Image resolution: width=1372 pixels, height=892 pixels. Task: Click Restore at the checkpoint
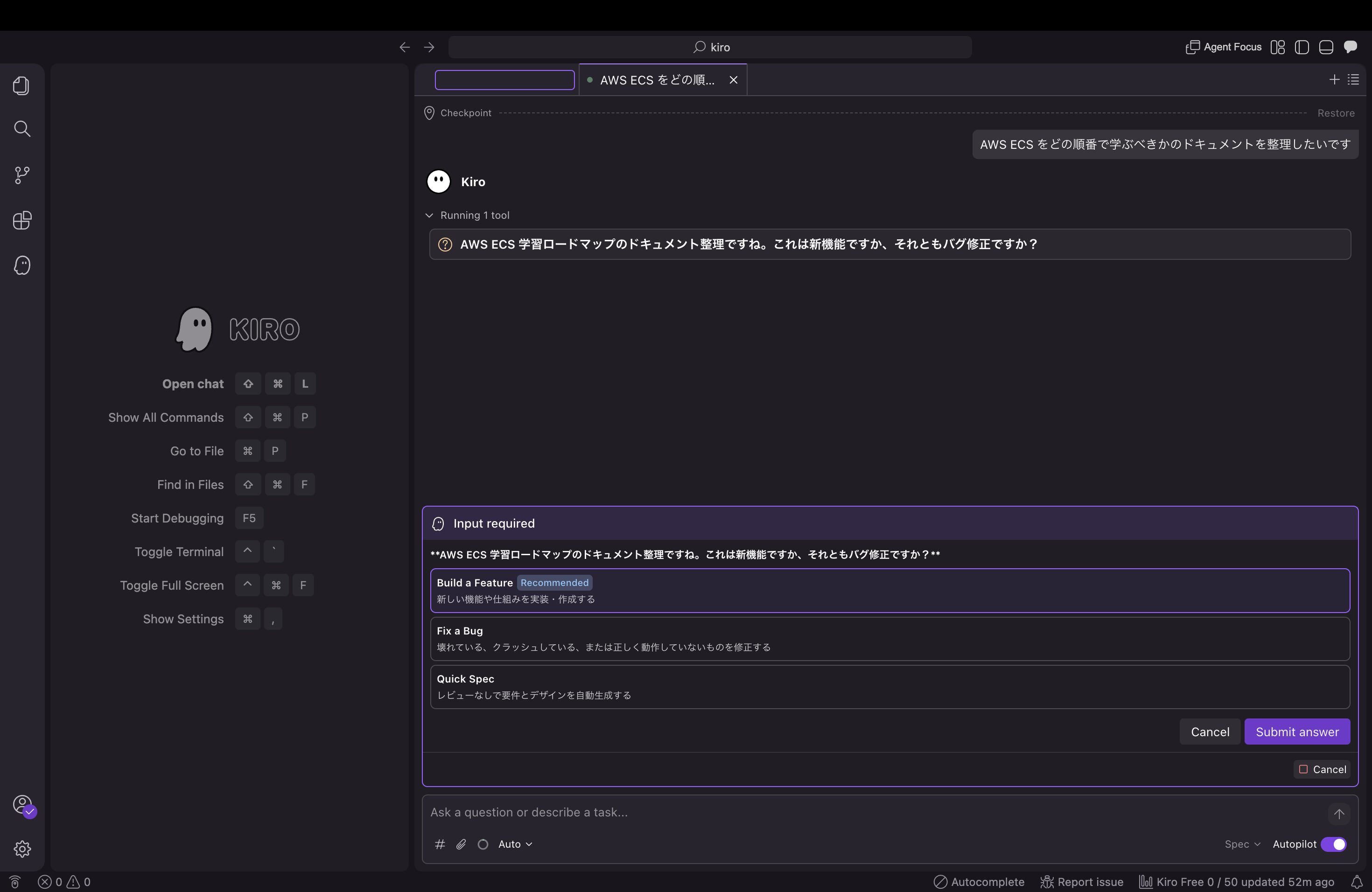click(x=1336, y=113)
